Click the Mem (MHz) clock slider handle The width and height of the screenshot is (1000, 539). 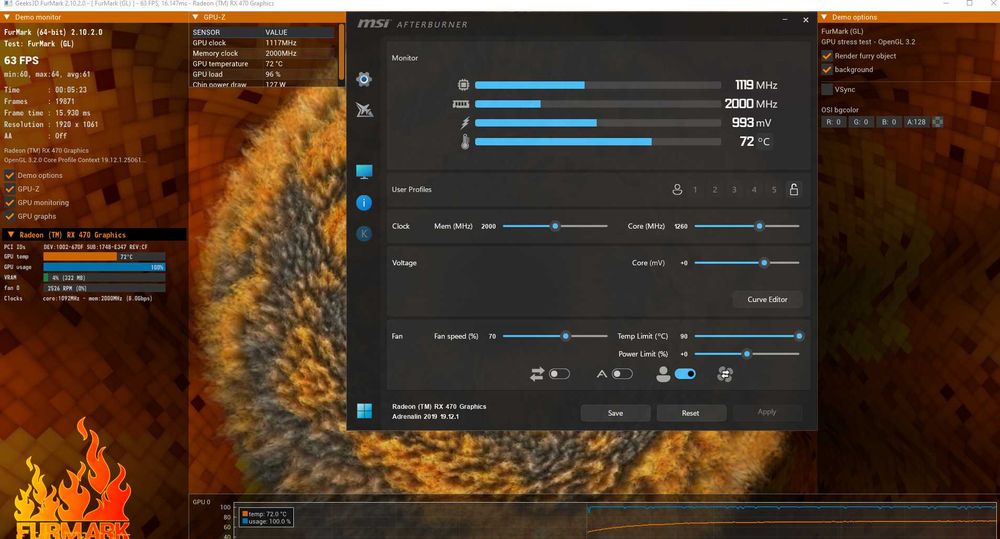pos(555,226)
